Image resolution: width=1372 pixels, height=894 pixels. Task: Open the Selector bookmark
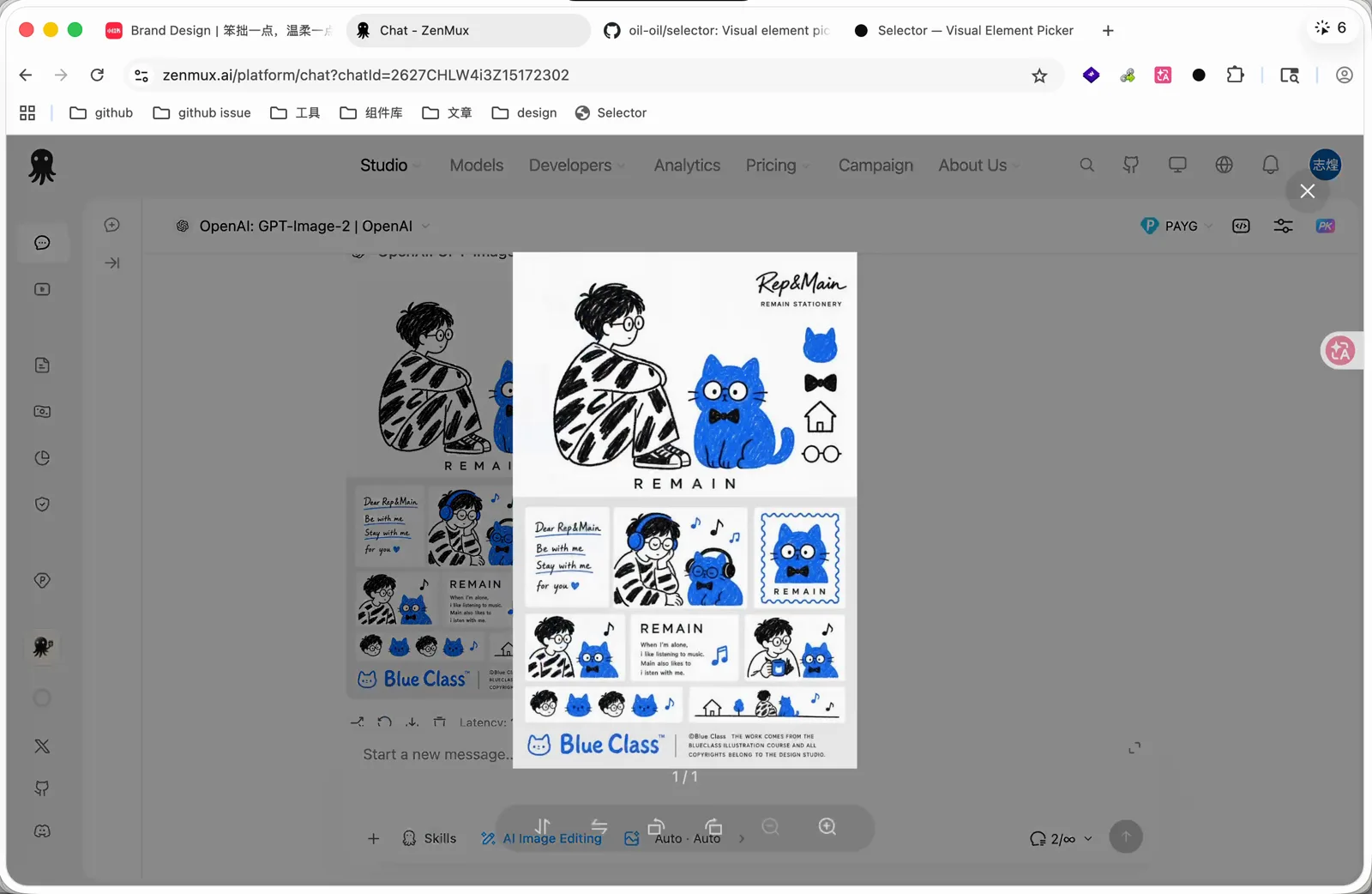pyautogui.click(x=611, y=112)
